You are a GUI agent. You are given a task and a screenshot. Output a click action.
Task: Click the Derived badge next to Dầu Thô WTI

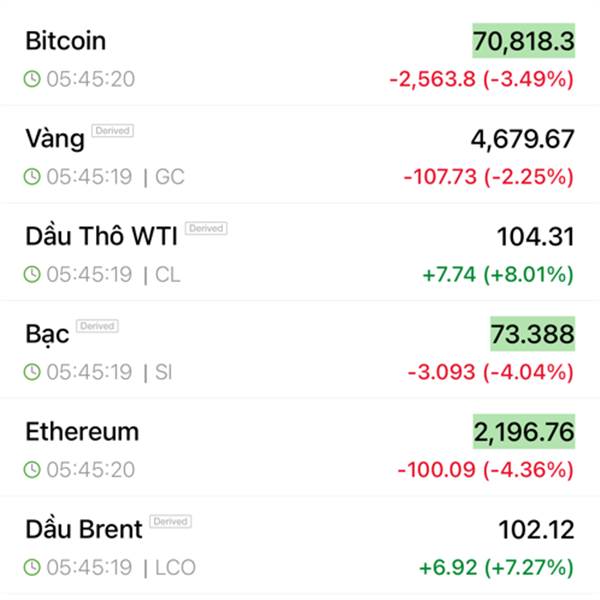pyautogui.click(x=206, y=229)
